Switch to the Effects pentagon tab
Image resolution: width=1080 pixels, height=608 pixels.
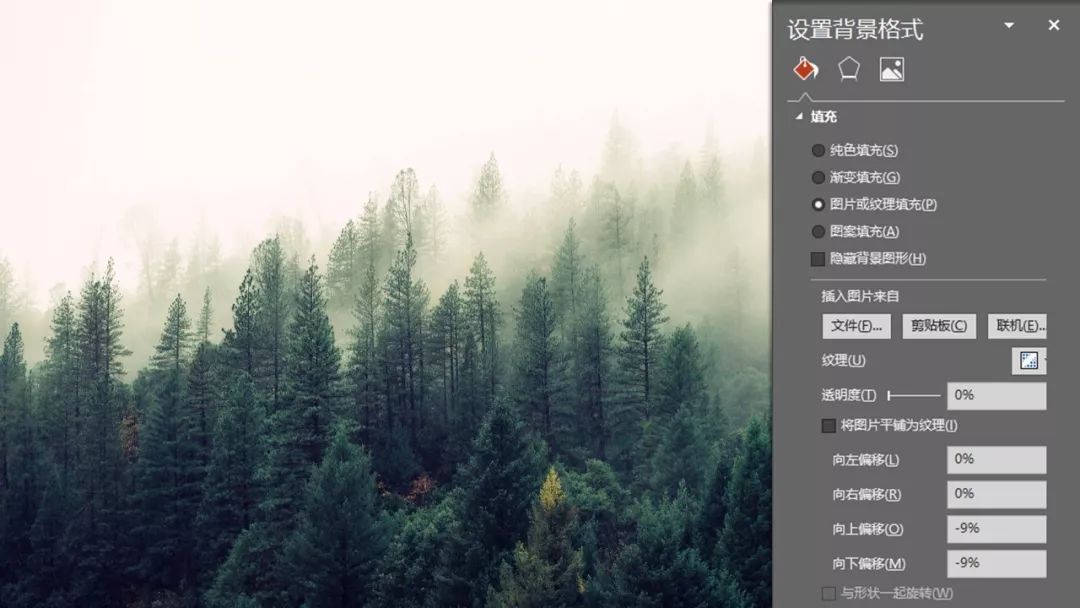tap(849, 69)
